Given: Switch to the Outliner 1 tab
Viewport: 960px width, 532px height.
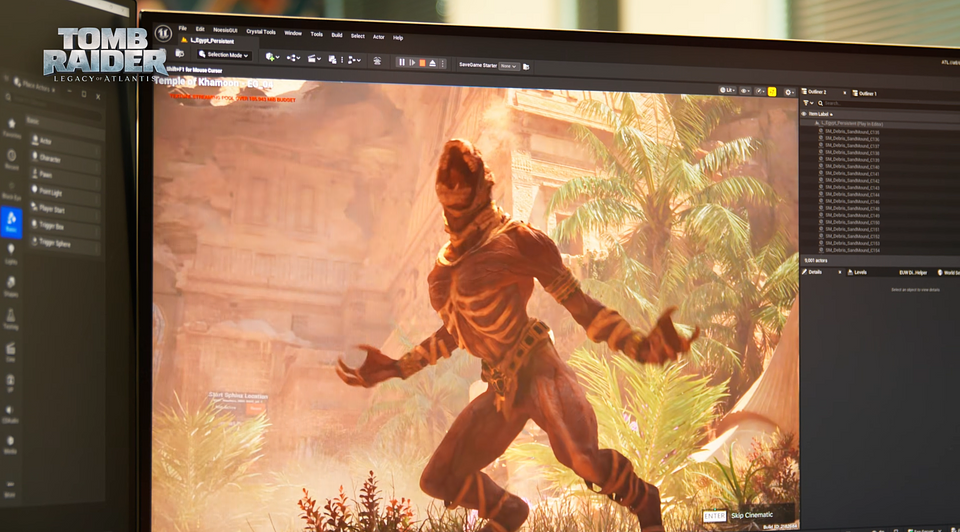Looking at the screenshot, I should pyautogui.click(x=865, y=94).
